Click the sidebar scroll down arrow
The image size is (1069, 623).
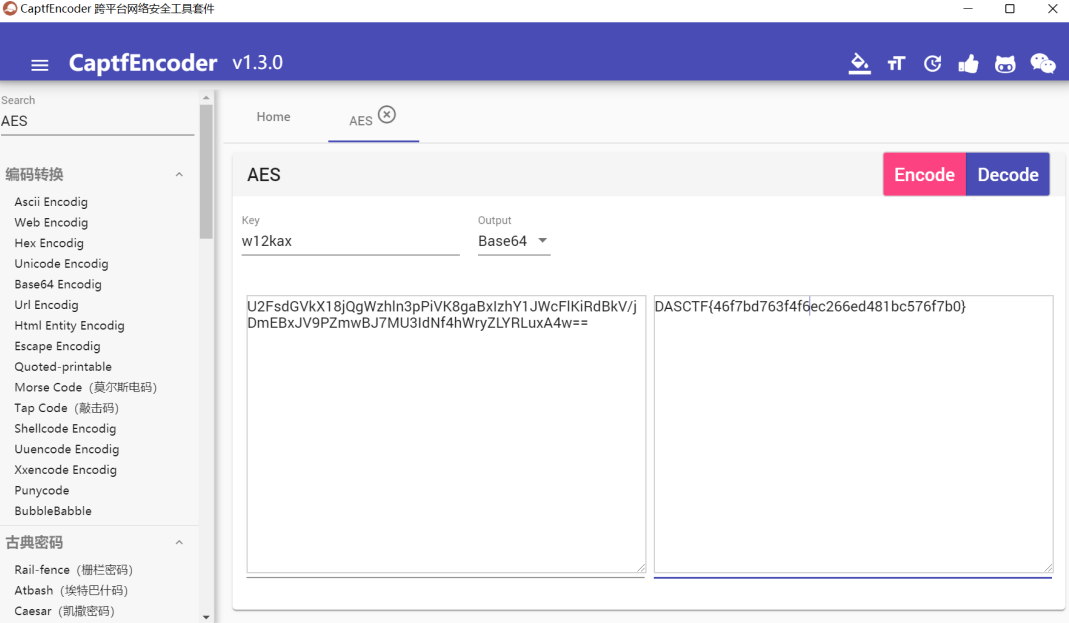[206, 617]
